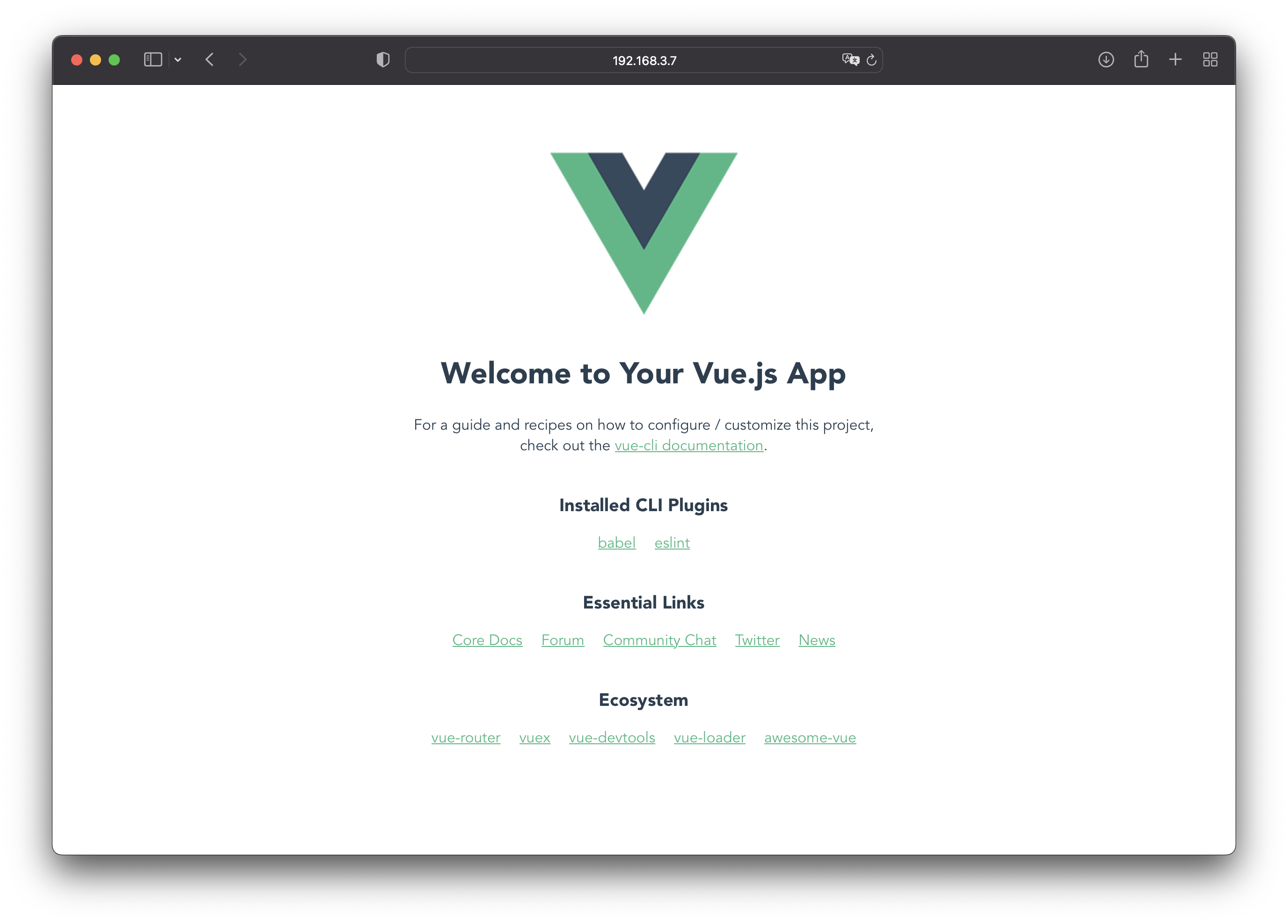Select the eslint plugin link
The width and height of the screenshot is (1288, 924).
[x=672, y=543]
